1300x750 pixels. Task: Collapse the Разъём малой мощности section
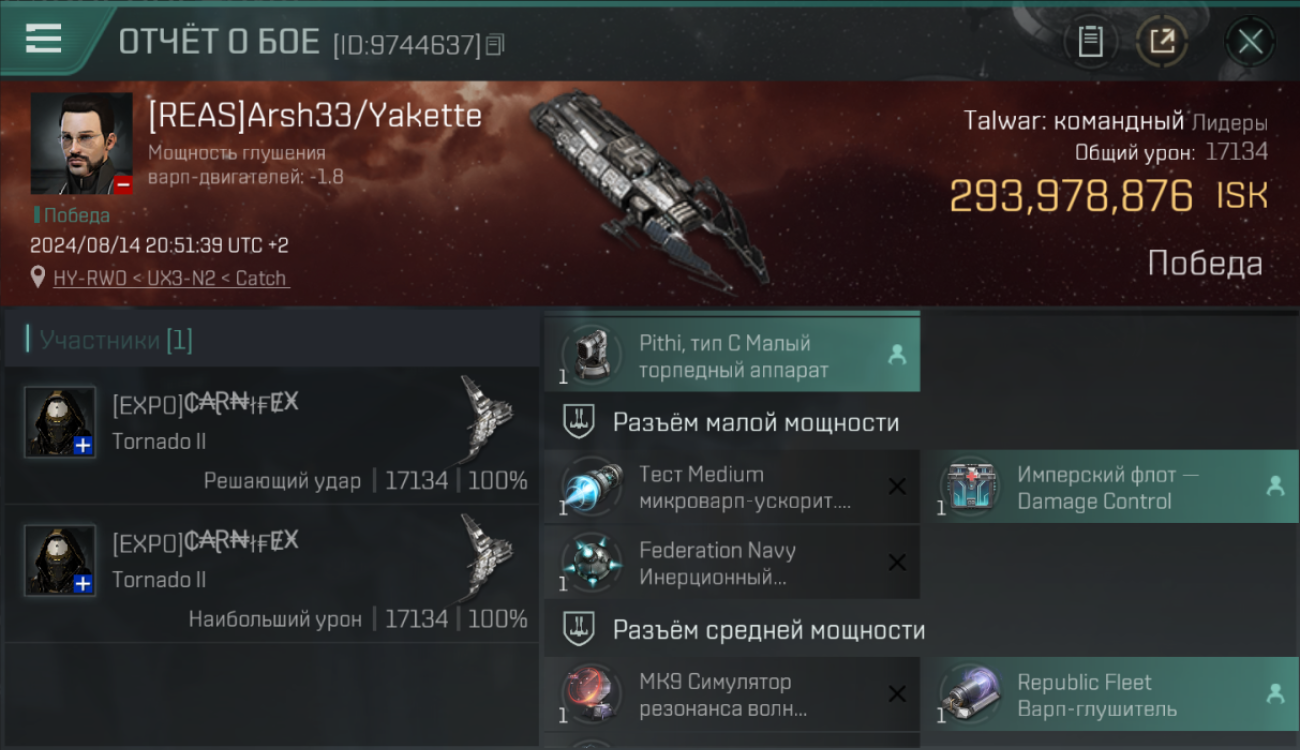click(x=732, y=422)
